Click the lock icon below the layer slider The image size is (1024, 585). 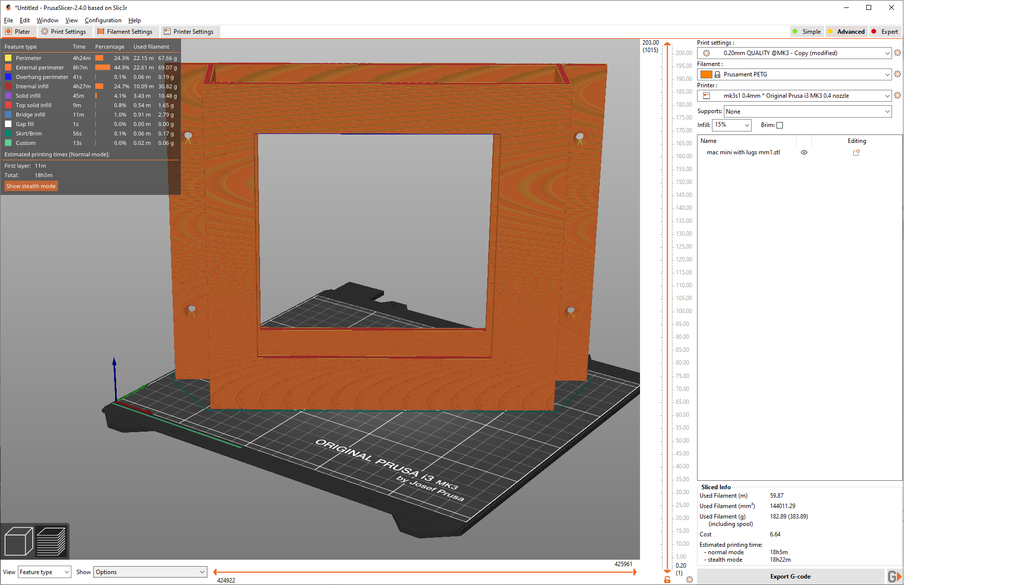[667, 580]
